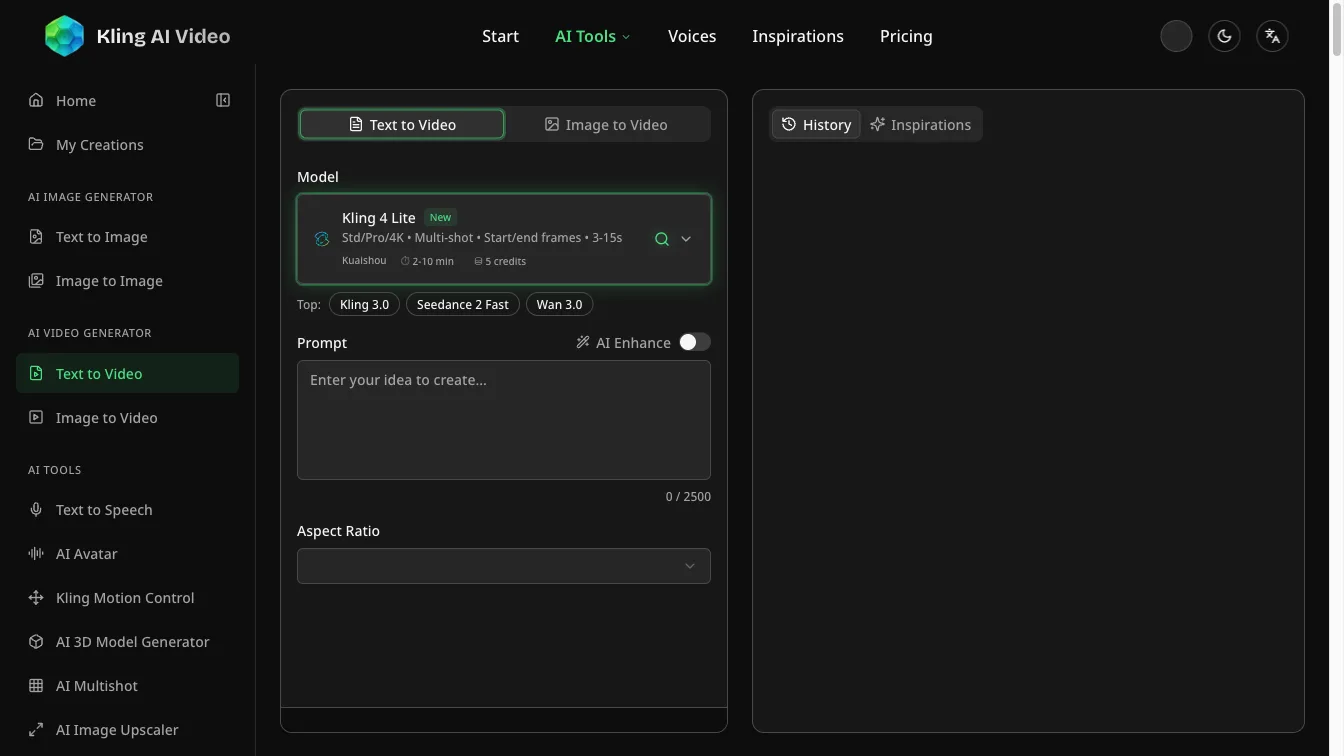Viewport: 1344px width, 756px height.
Task: Open Image to Video in the sidebar
Action: (127, 417)
